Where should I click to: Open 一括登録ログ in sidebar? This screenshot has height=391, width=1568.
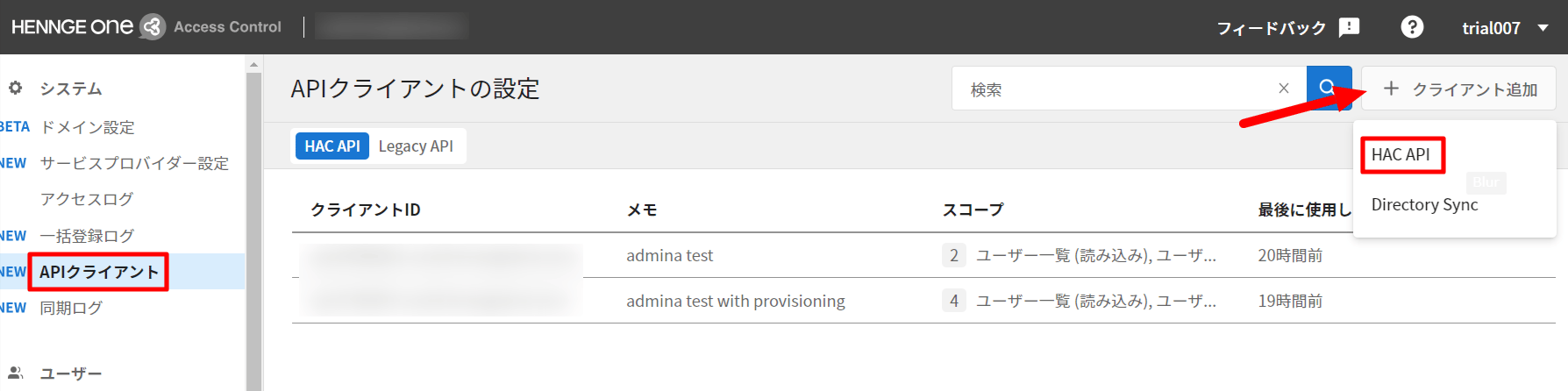point(87,236)
